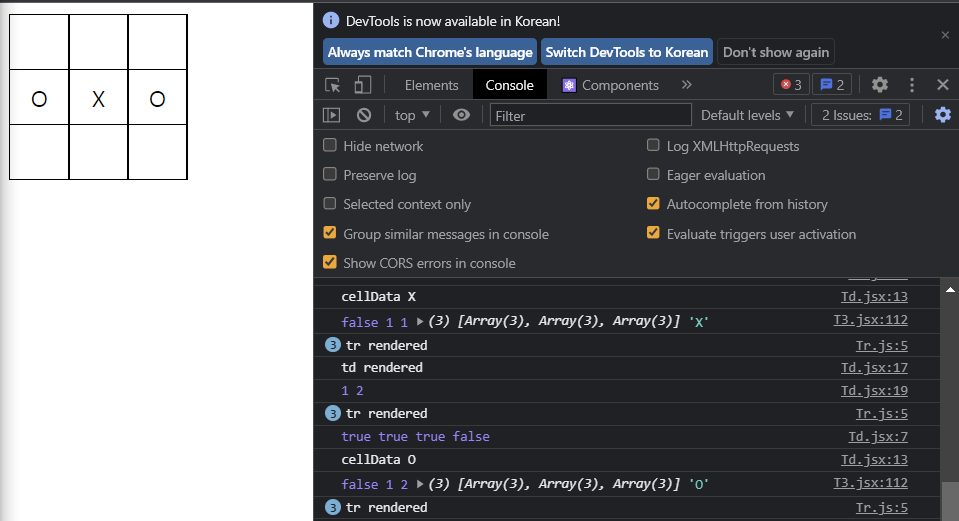Screen dimensions: 959x521
Task: Create a live expression with eye icon
Action: (x=461, y=115)
